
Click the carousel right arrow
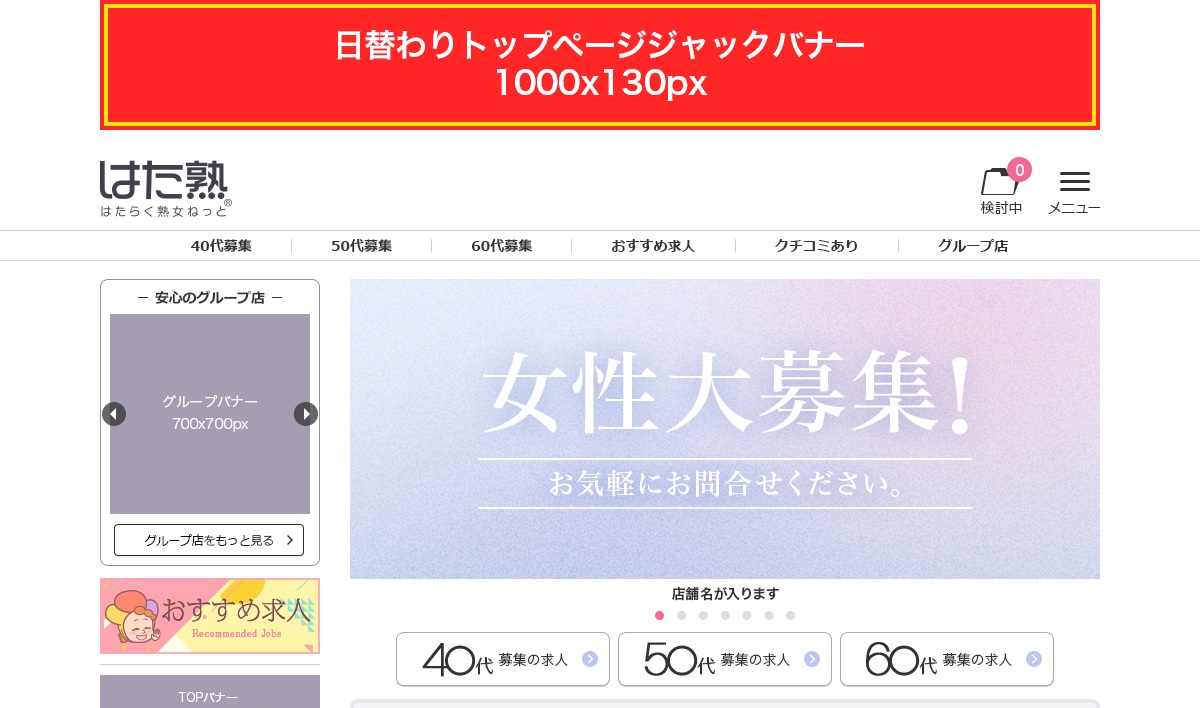[x=306, y=414]
